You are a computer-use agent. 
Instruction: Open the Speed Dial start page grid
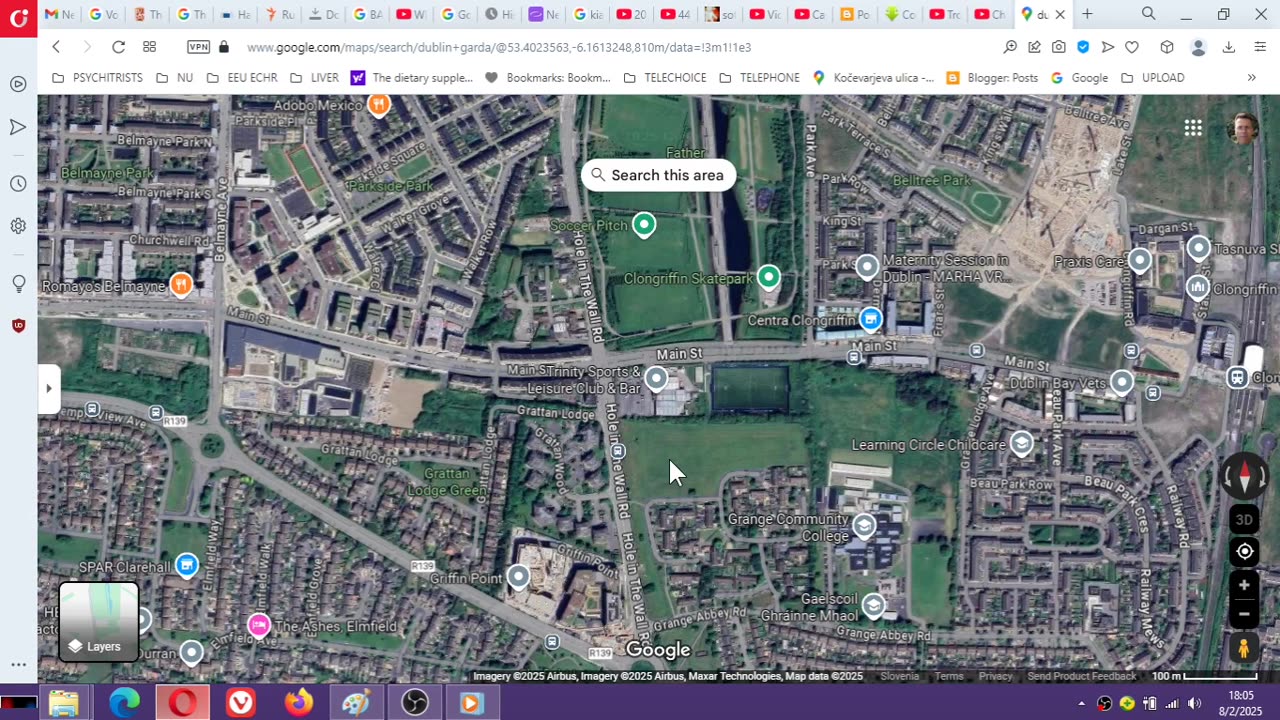click(149, 47)
